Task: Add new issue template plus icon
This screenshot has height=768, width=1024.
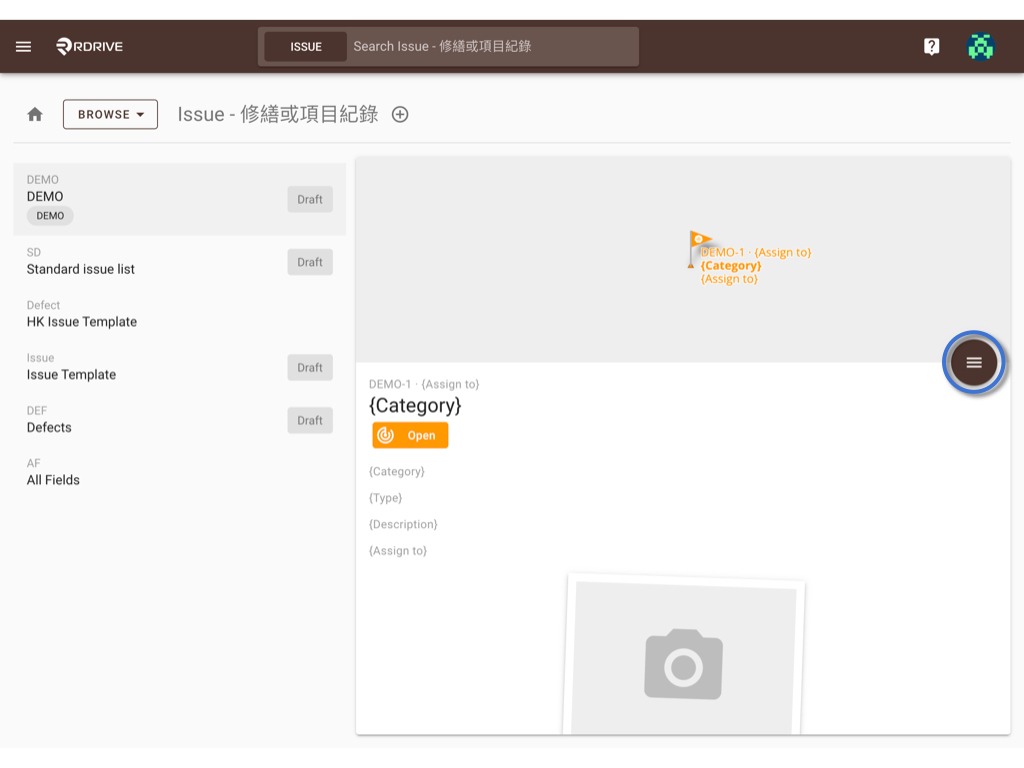Action: tap(400, 114)
